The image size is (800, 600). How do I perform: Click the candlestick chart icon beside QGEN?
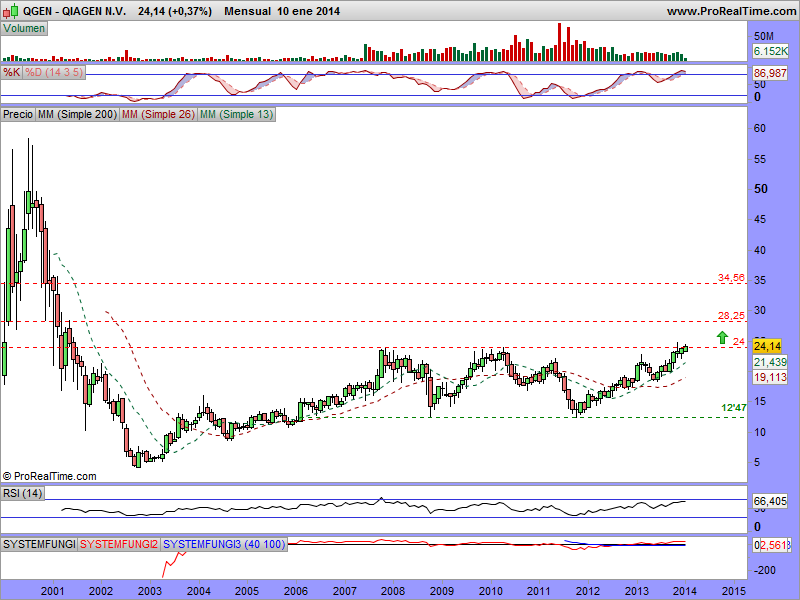11,11
